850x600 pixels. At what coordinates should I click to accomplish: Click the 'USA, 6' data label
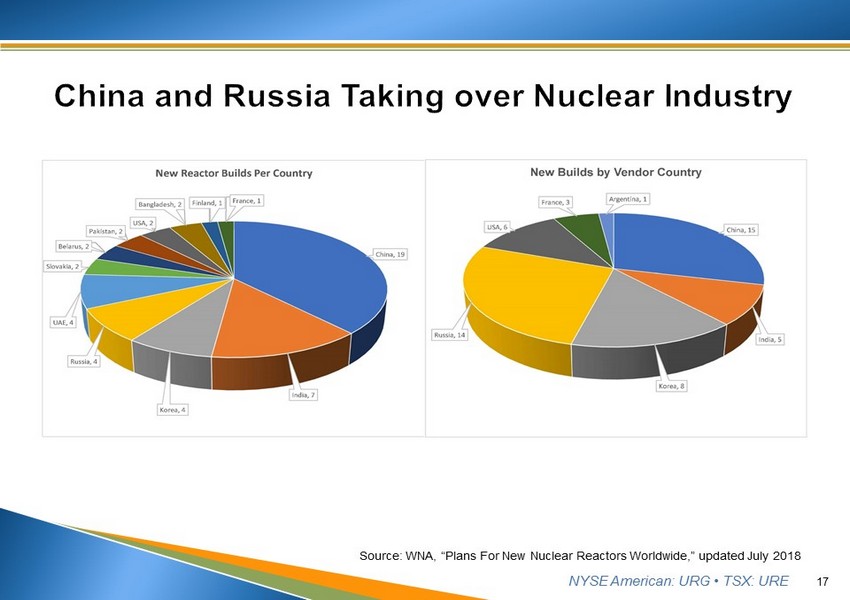(499, 227)
